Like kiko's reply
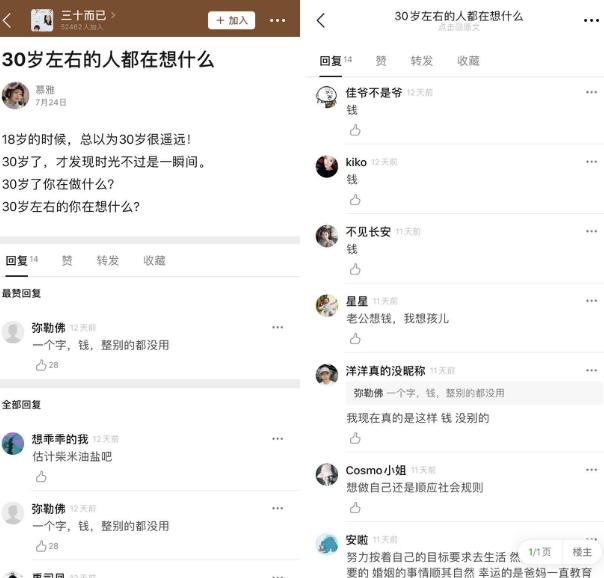The width and height of the screenshot is (604, 578). point(355,199)
